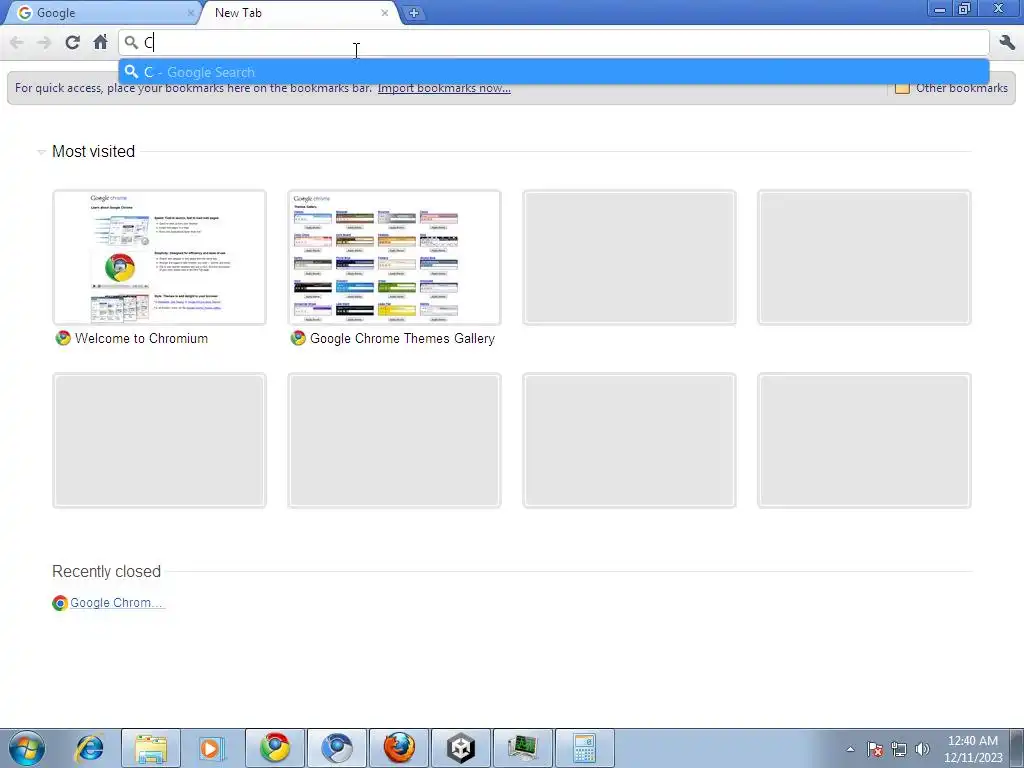Collapse the Most visited section
1024x768 pixels.
click(x=41, y=152)
